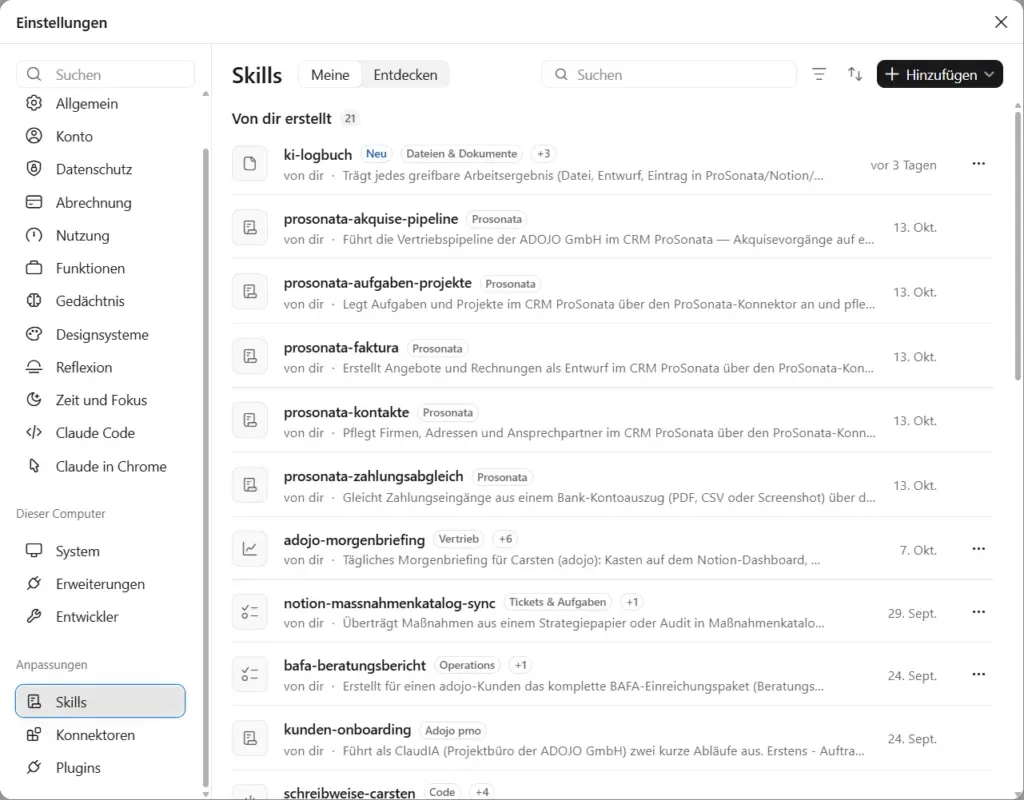Click the Neu badge on ki-logbuch
Viewport: 1024px width, 800px height.
[376, 153]
